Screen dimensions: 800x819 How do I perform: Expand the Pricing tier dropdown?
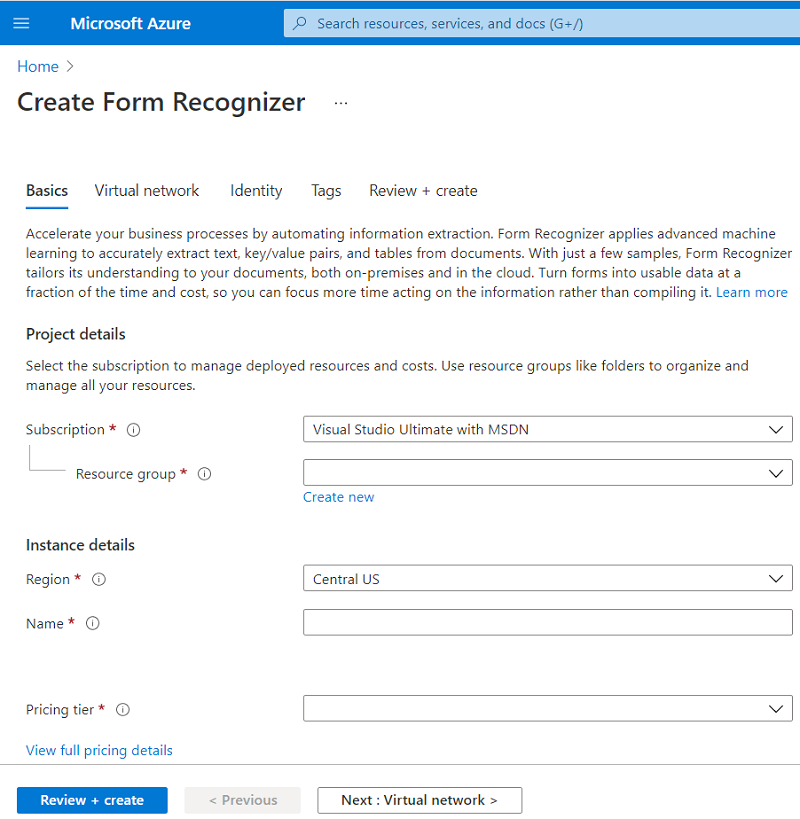click(x=547, y=708)
